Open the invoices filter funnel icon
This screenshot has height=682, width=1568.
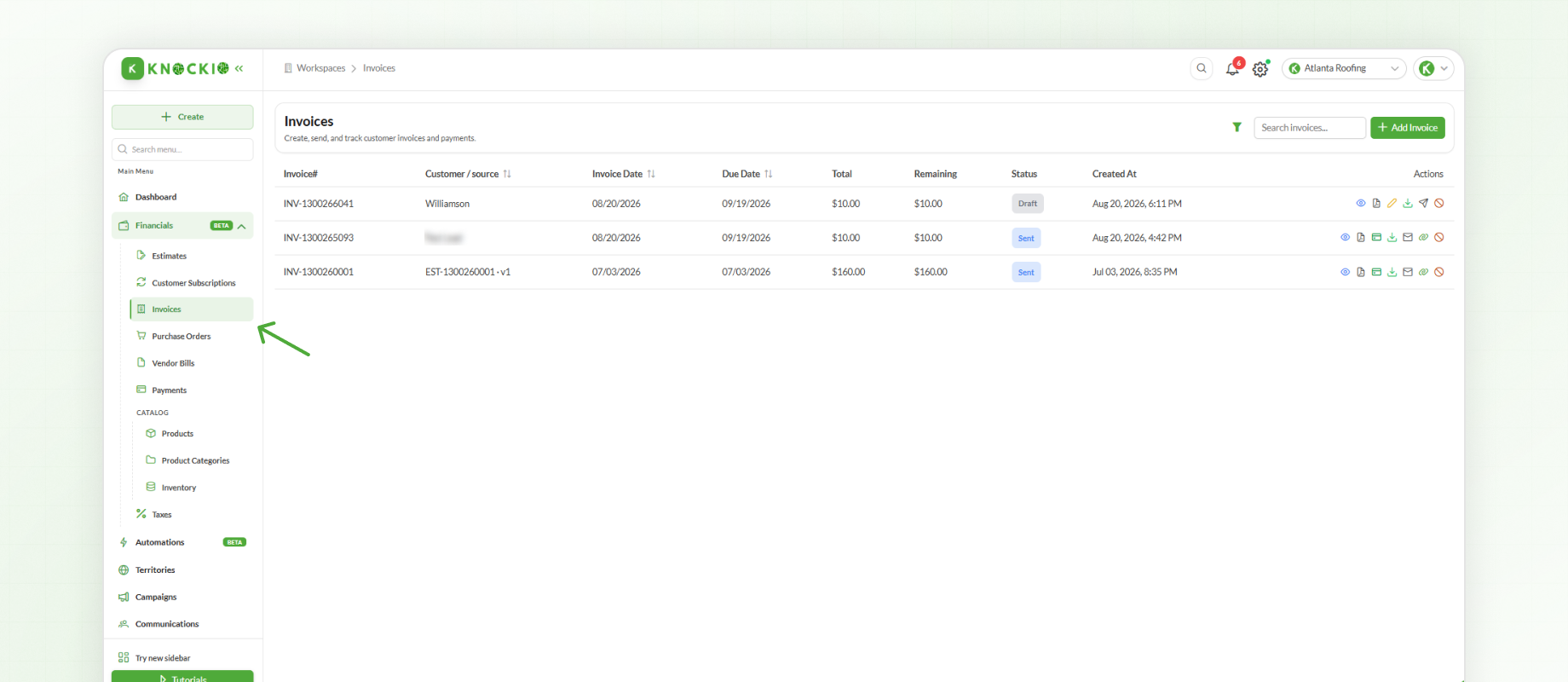[x=1237, y=127]
